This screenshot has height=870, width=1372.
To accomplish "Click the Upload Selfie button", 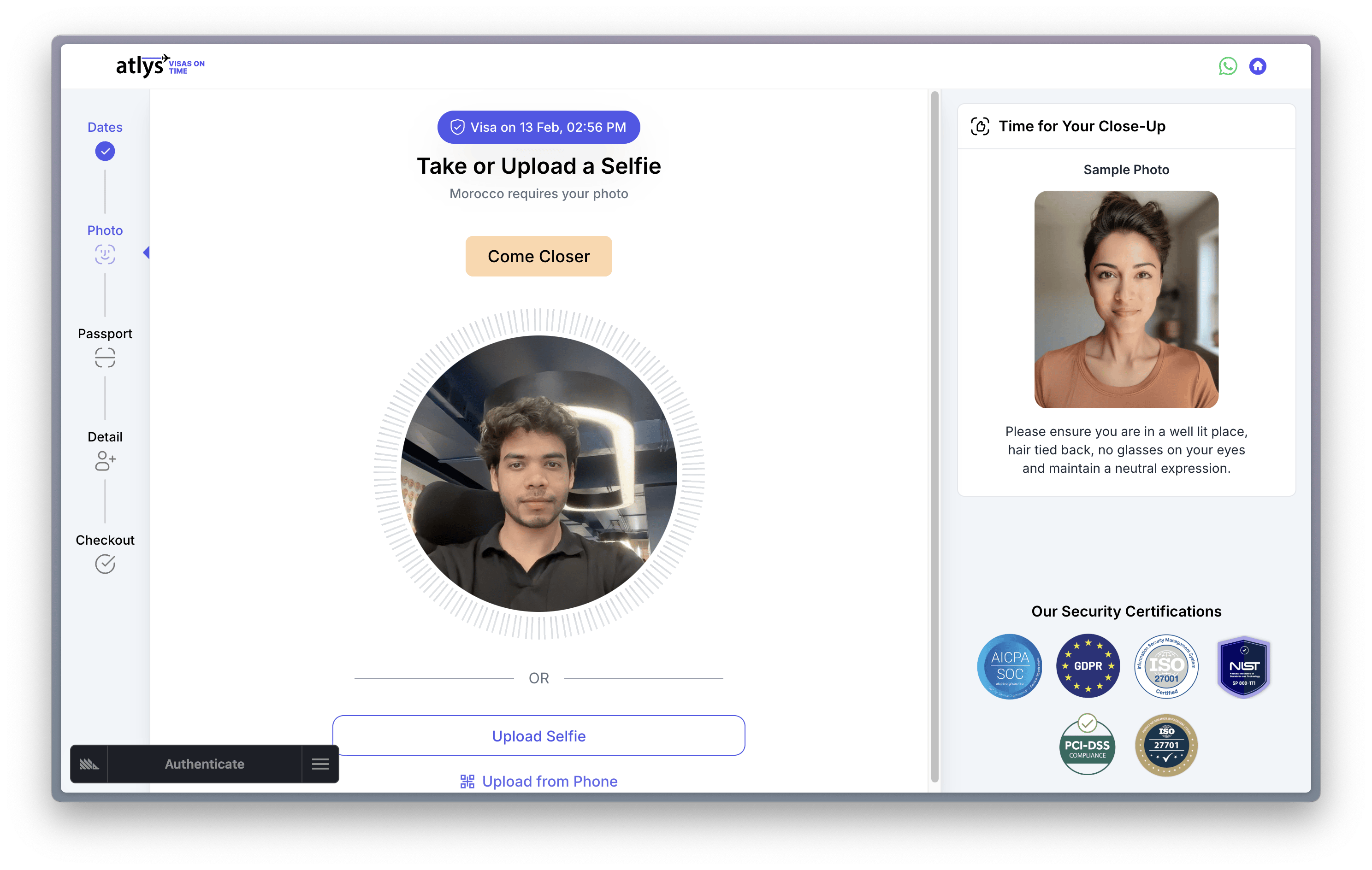I will 538,735.
